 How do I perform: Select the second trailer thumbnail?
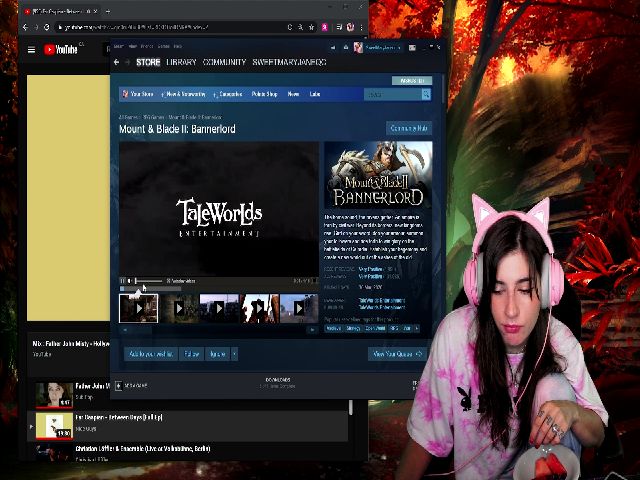coord(178,309)
